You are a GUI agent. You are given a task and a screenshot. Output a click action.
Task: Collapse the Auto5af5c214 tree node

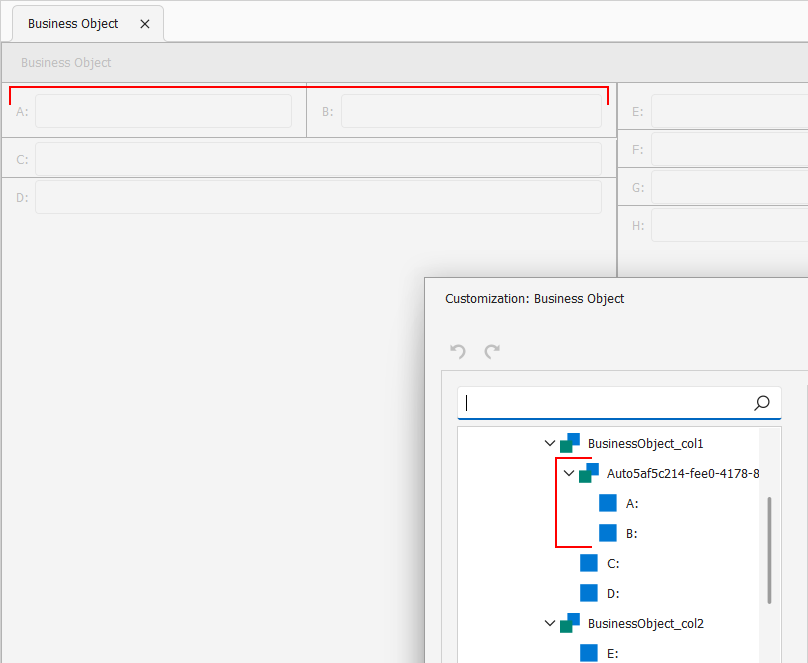(x=569, y=473)
